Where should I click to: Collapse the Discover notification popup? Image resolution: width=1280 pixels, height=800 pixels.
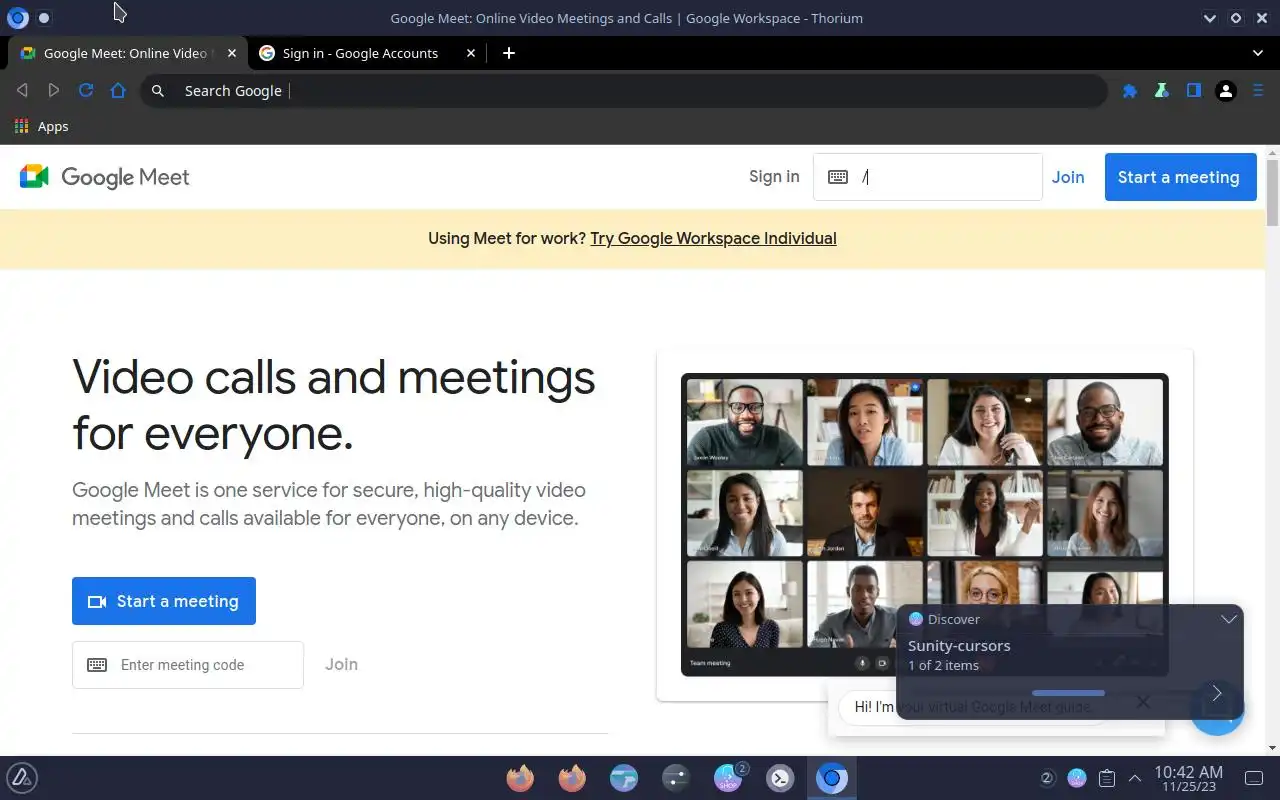point(1229,619)
